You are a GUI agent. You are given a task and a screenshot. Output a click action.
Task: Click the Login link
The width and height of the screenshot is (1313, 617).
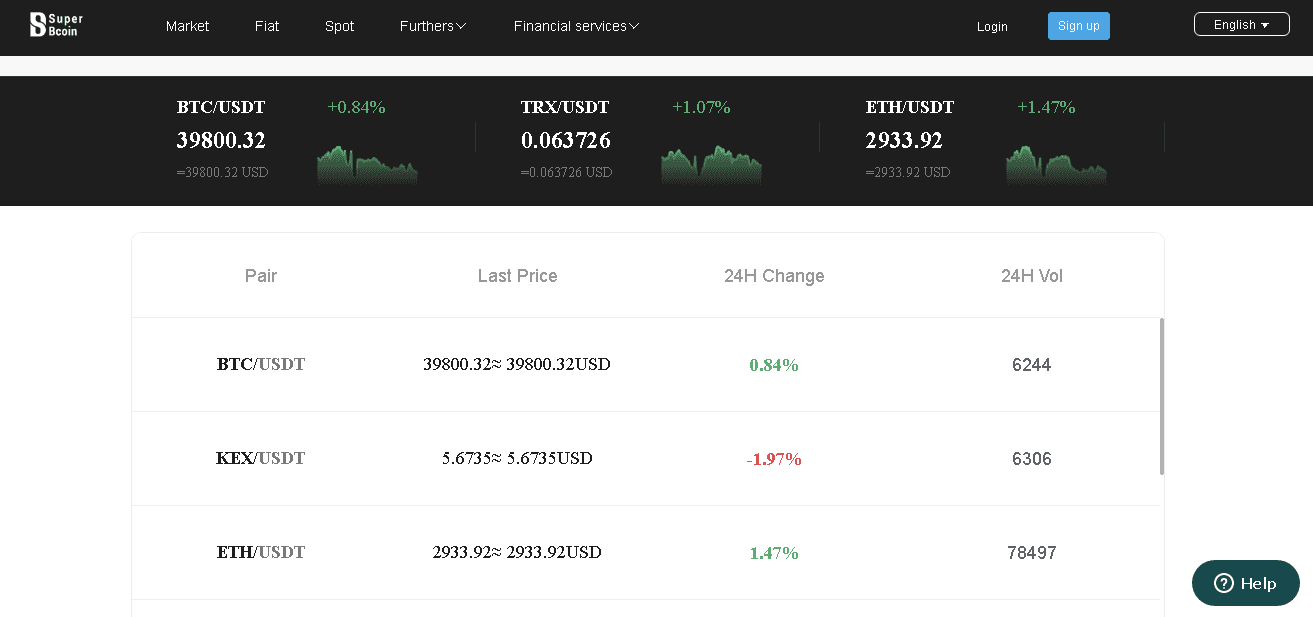click(x=992, y=27)
